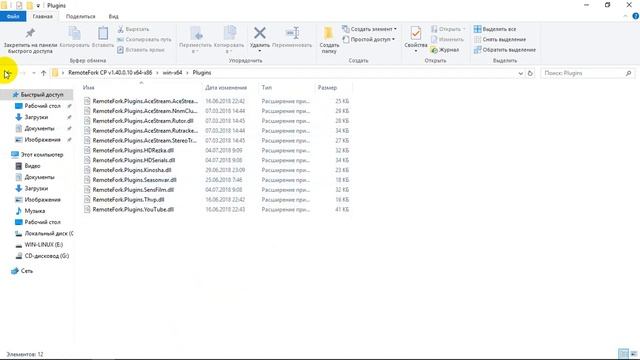Open Сеть network in sidebar
The width and height of the screenshot is (640, 360).
click(27, 271)
